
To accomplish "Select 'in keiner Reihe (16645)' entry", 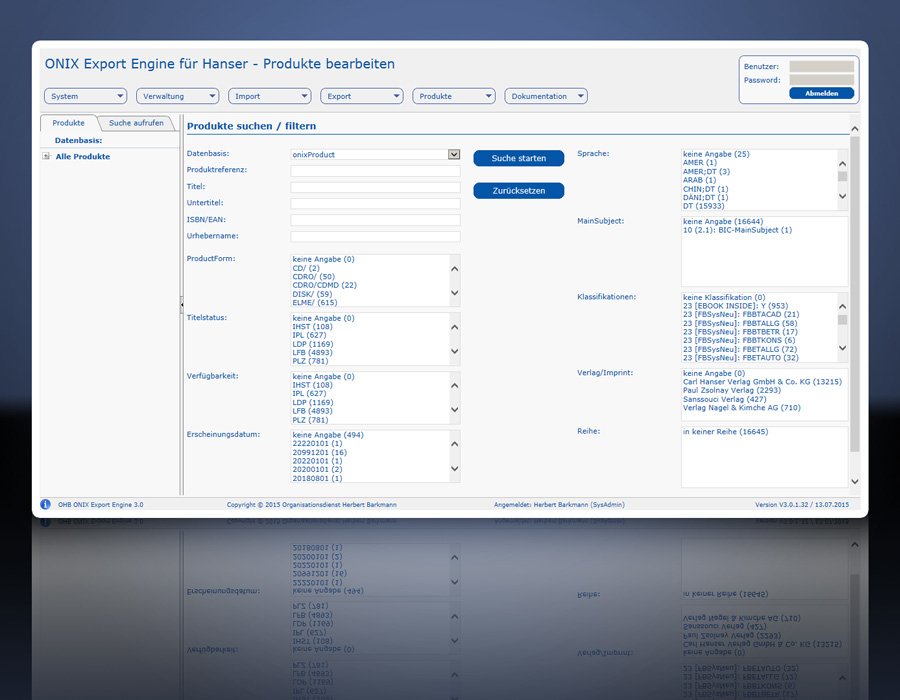I will click(x=725, y=431).
